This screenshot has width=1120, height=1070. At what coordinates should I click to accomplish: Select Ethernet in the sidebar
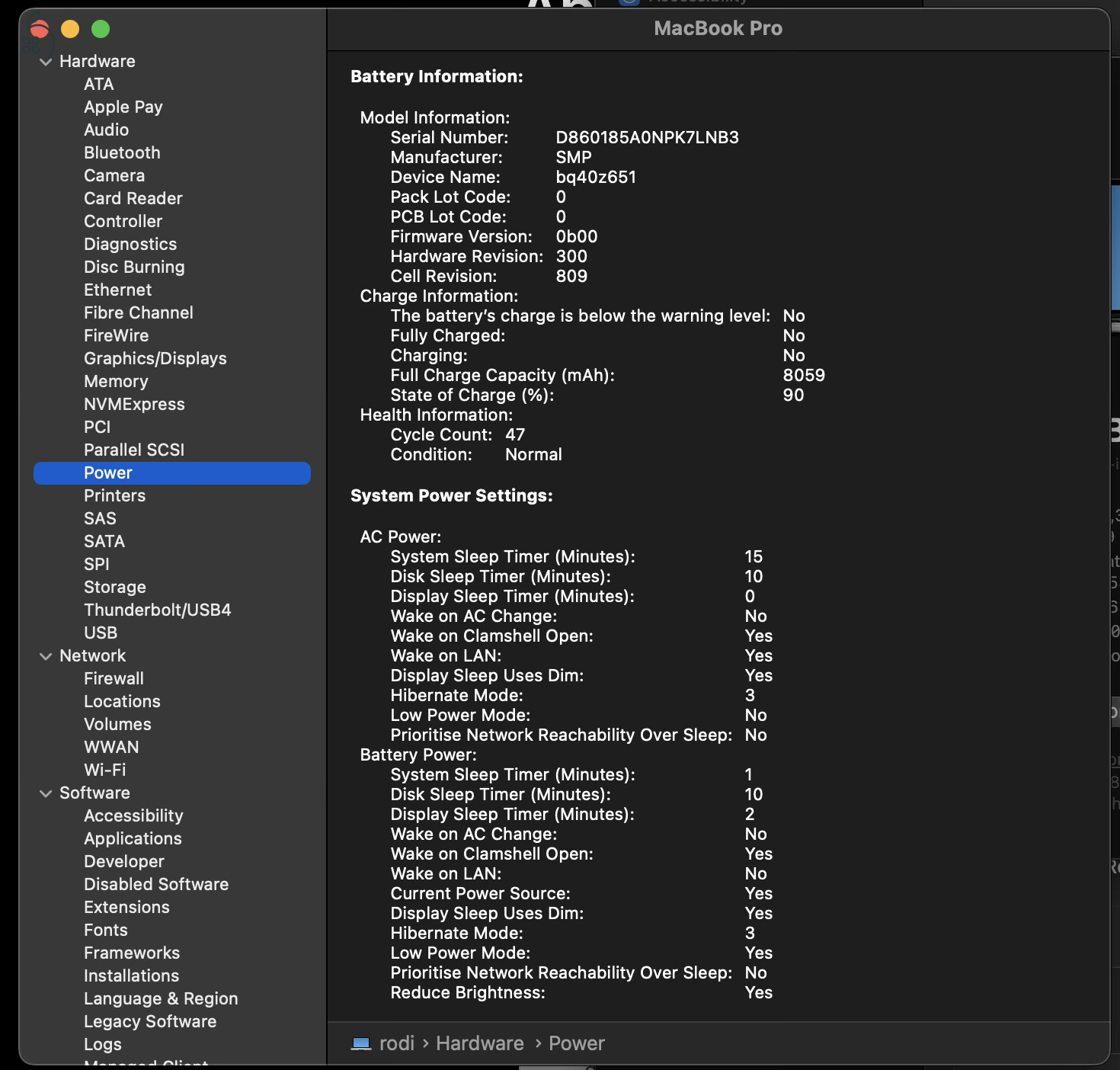coord(118,290)
